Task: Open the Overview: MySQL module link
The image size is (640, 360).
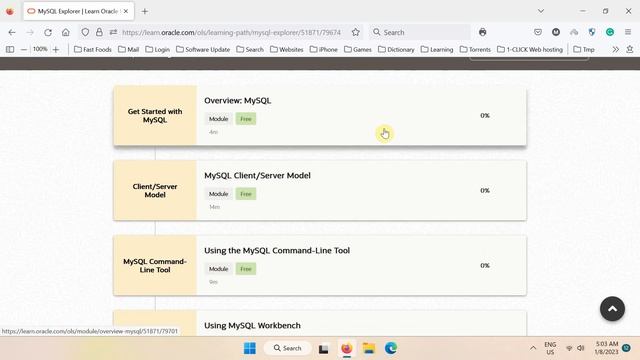Action: pyautogui.click(x=238, y=101)
